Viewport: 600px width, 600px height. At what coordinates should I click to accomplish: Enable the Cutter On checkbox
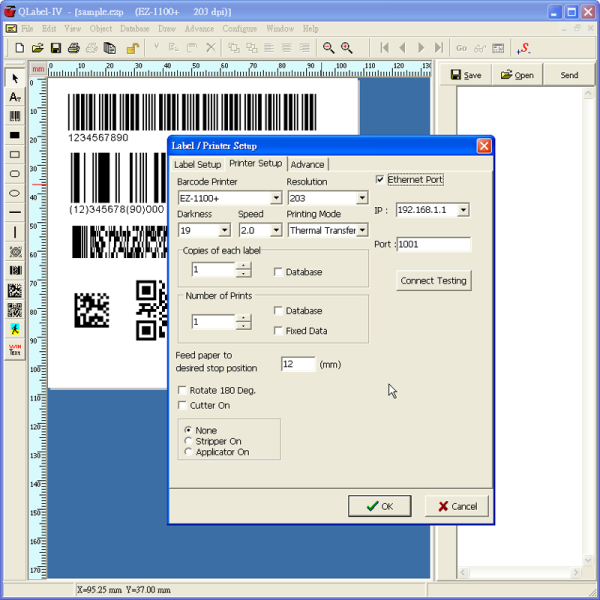182,405
